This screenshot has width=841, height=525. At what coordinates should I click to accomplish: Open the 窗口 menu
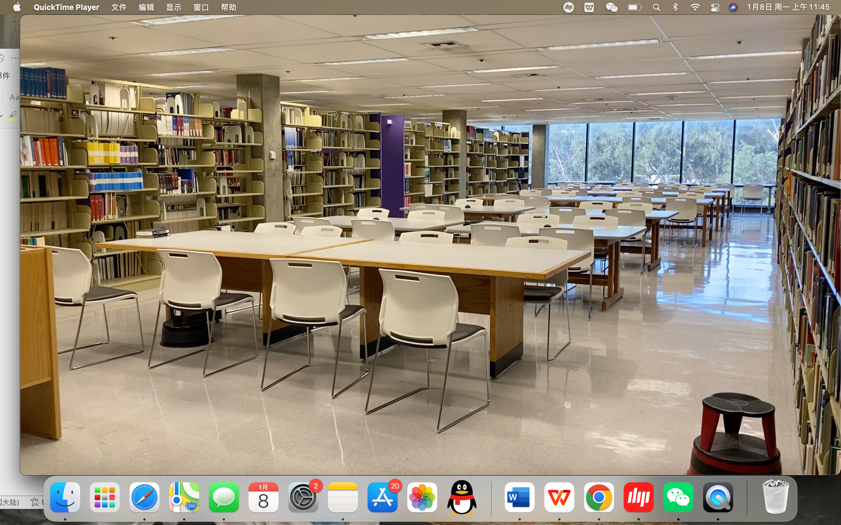pos(201,7)
